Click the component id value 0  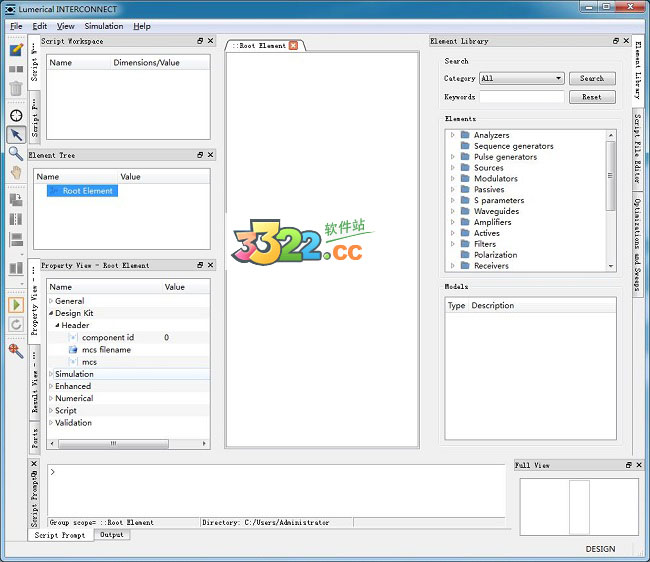[166, 337]
